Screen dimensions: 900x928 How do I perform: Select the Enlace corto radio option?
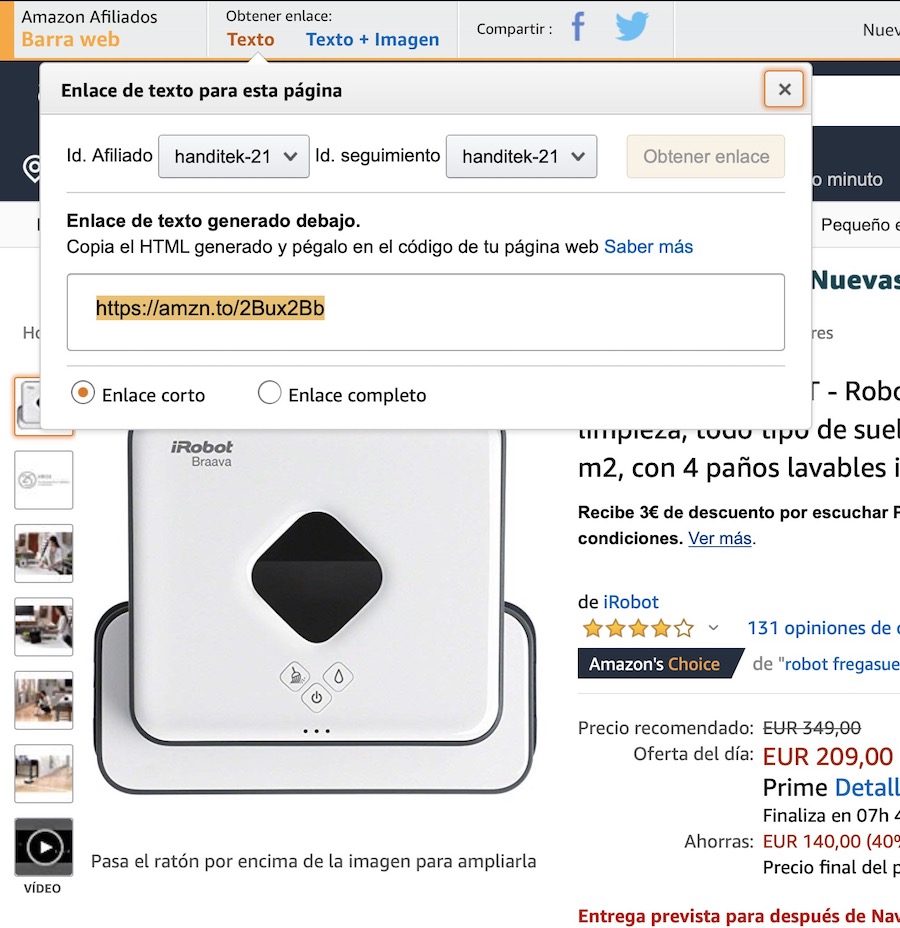click(82, 393)
